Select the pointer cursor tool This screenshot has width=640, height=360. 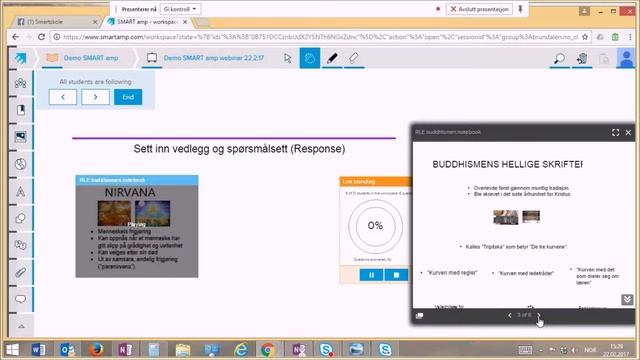tap(288, 58)
